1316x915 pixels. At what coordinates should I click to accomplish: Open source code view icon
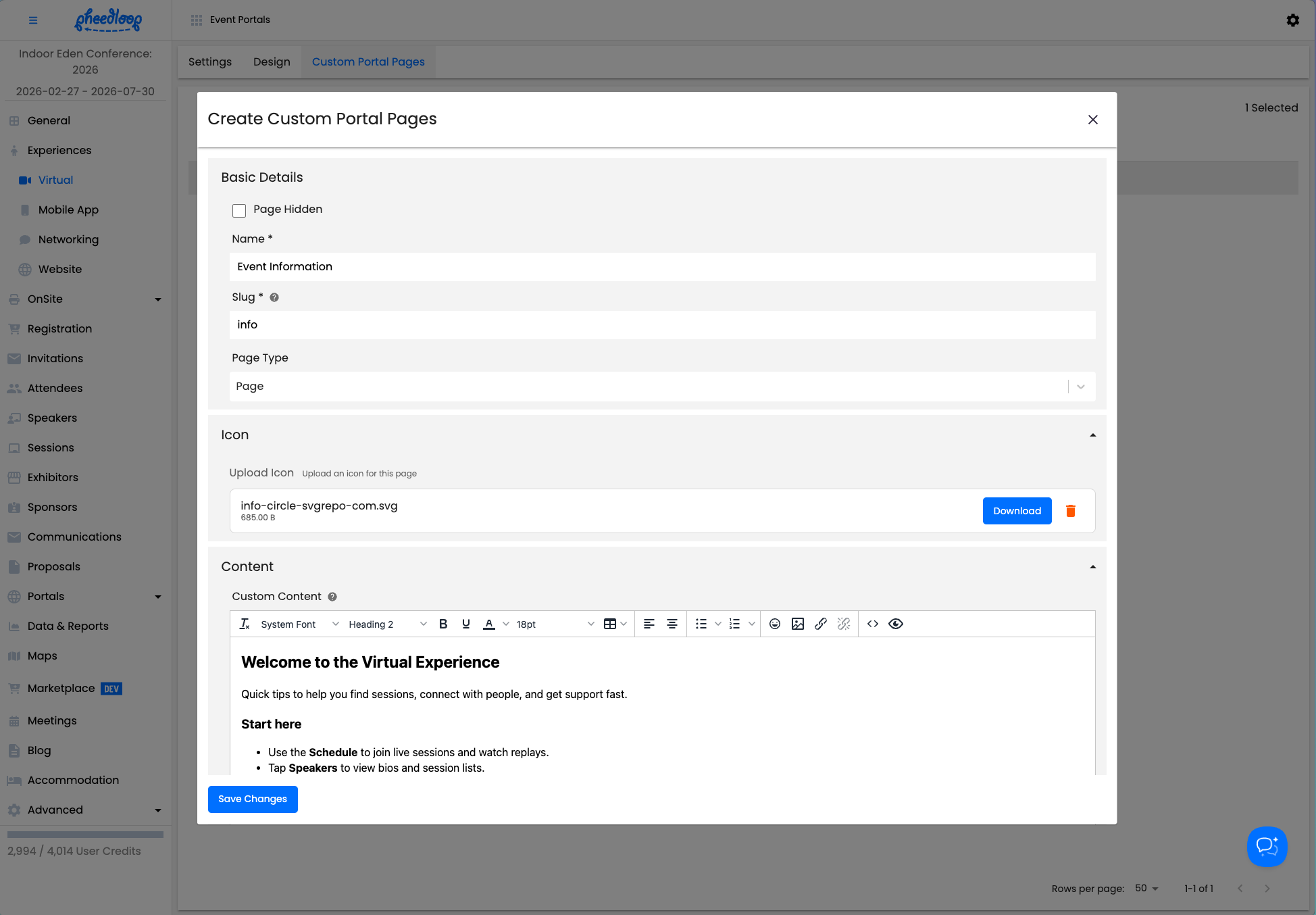873,624
